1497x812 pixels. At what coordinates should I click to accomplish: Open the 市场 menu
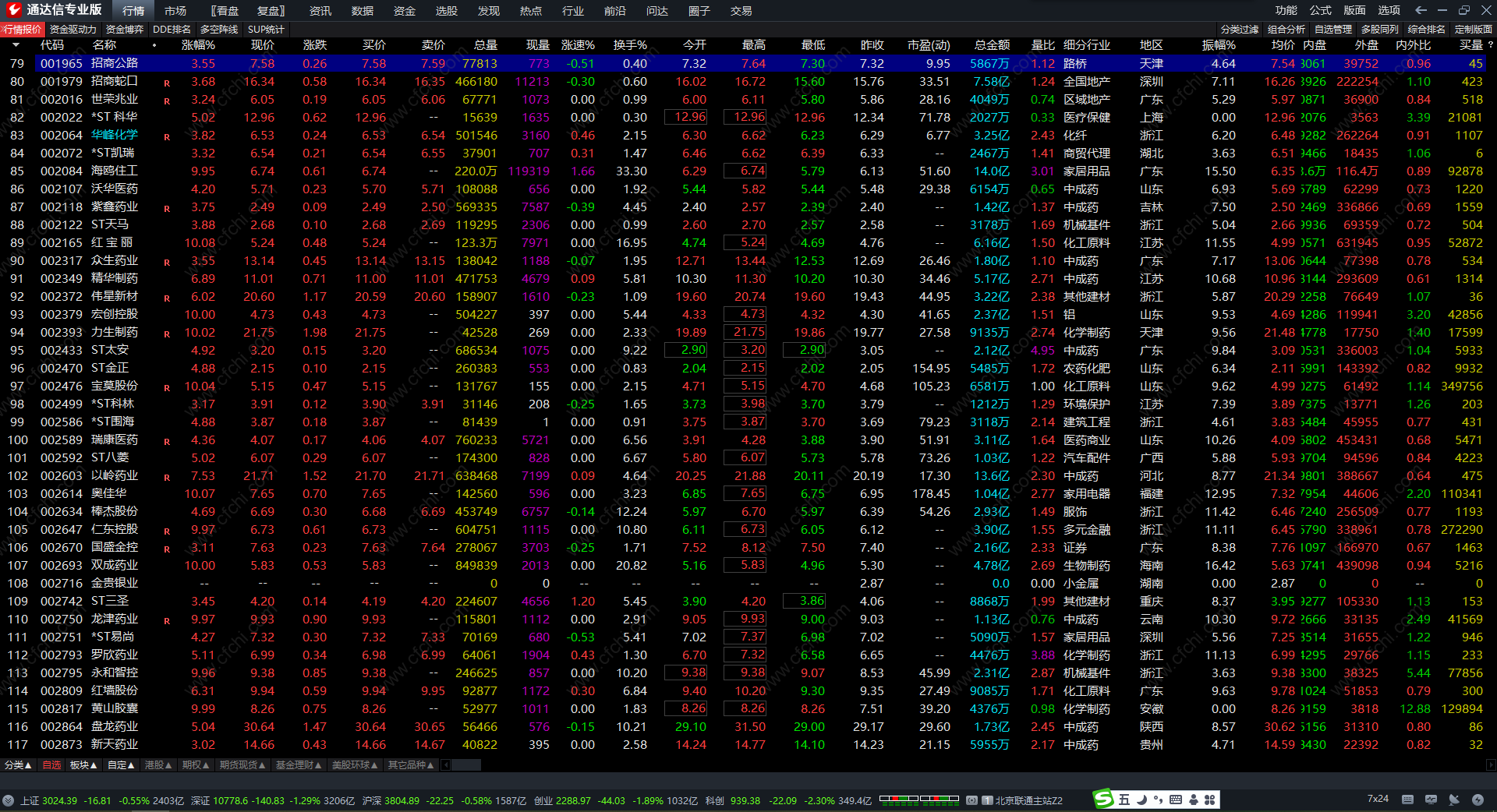(x=175, y=11)
